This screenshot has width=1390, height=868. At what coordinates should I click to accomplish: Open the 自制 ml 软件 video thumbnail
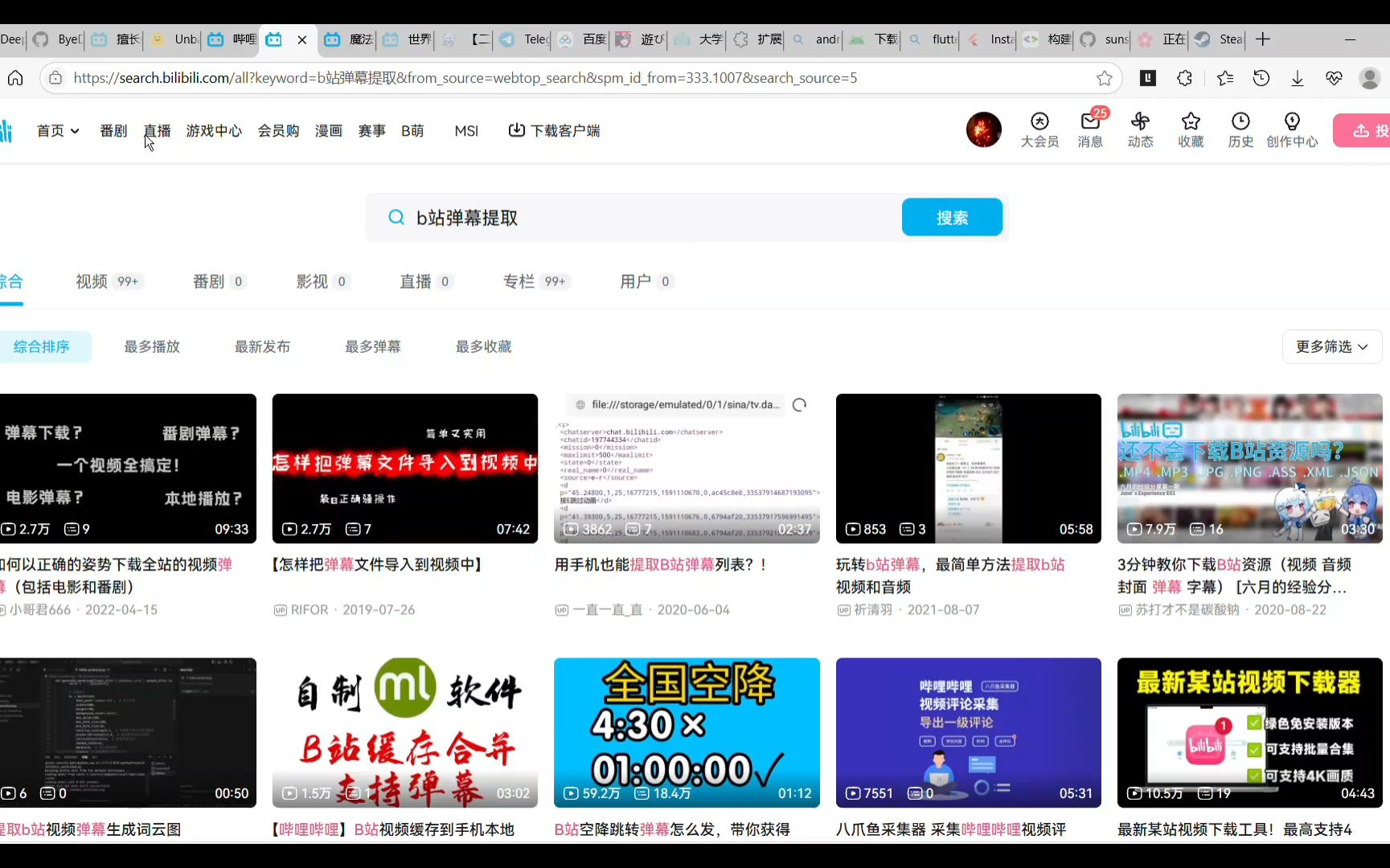click(405, 733)
